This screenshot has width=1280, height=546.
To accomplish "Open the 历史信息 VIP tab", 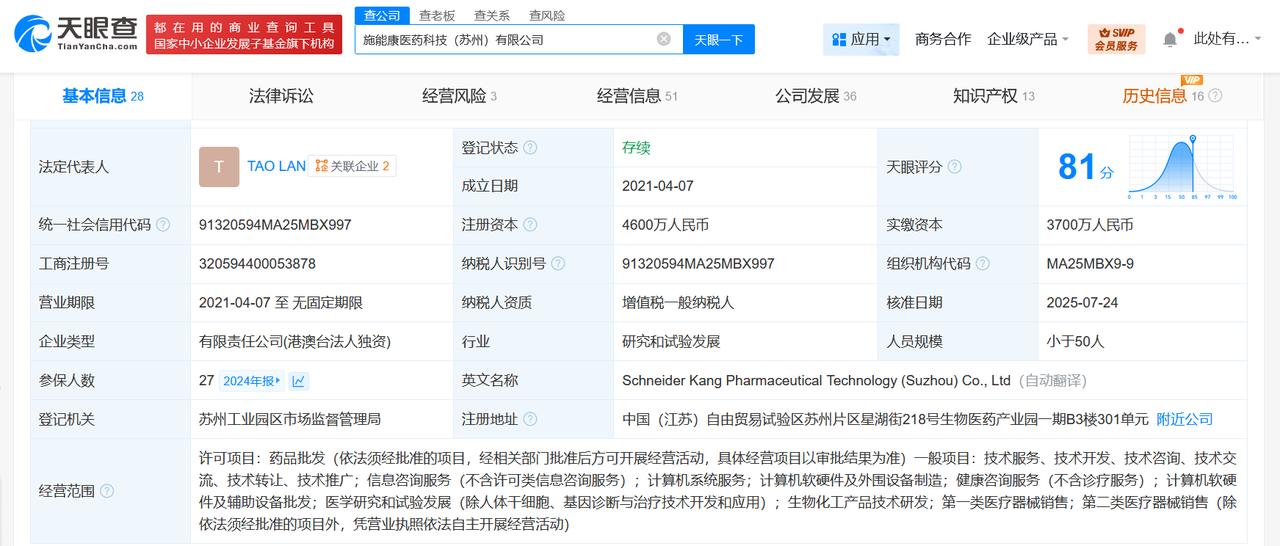I will coord(1163,96).
